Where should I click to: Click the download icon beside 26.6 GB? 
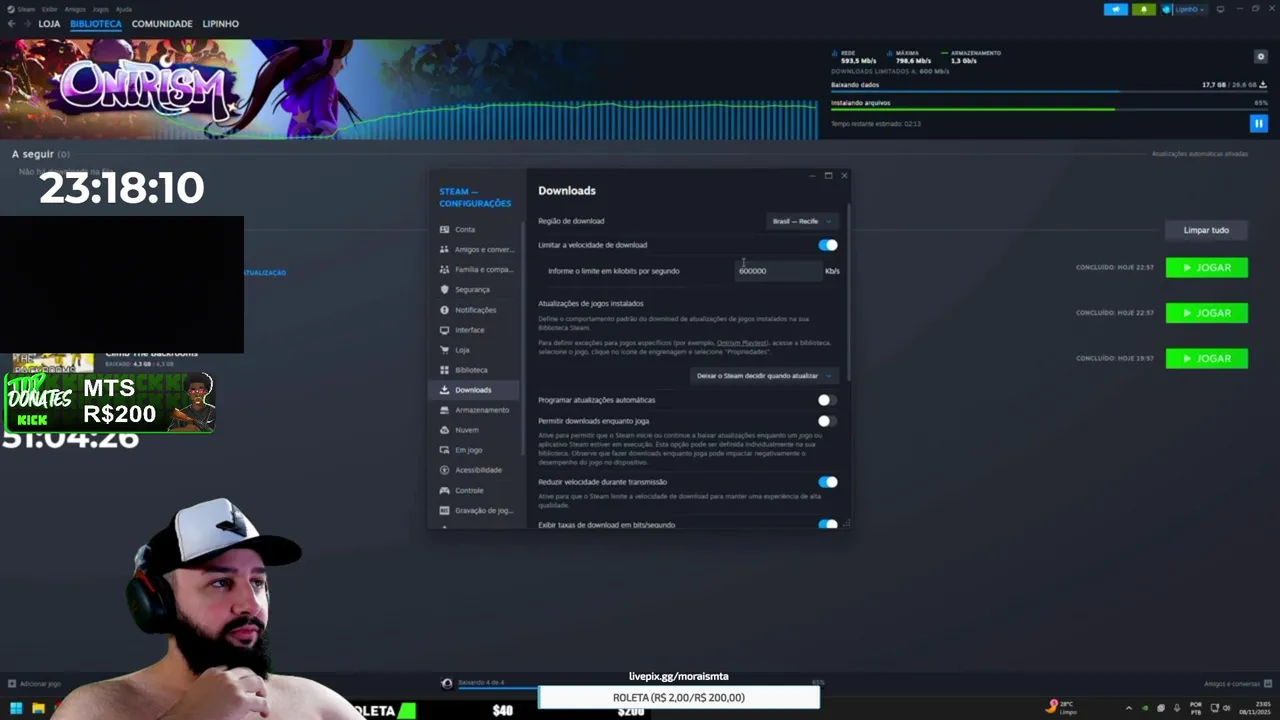point(1262,85)
